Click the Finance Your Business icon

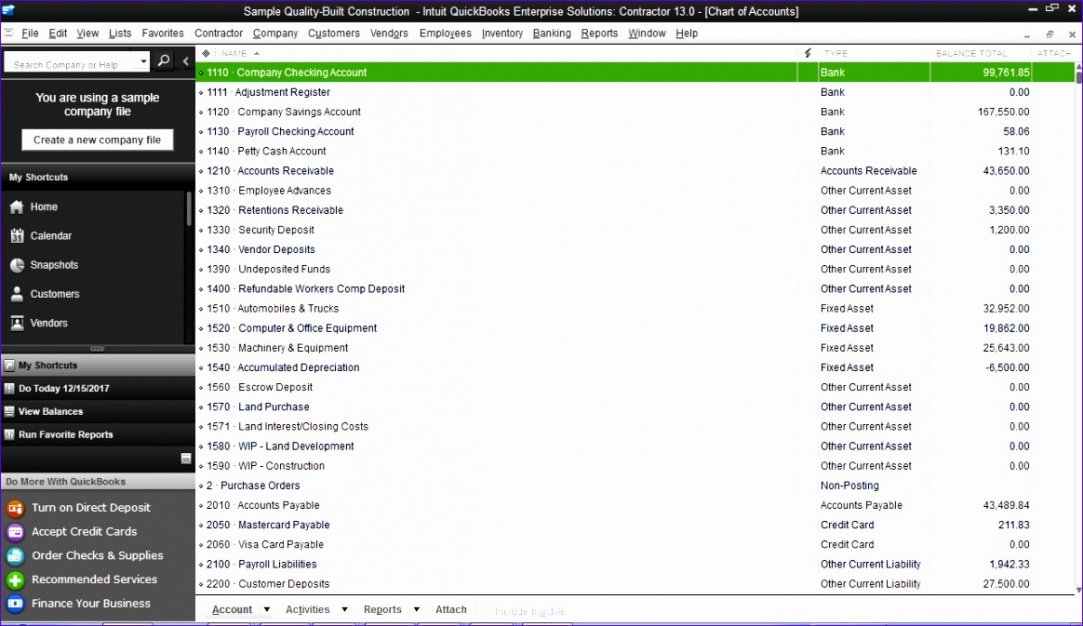15,603
